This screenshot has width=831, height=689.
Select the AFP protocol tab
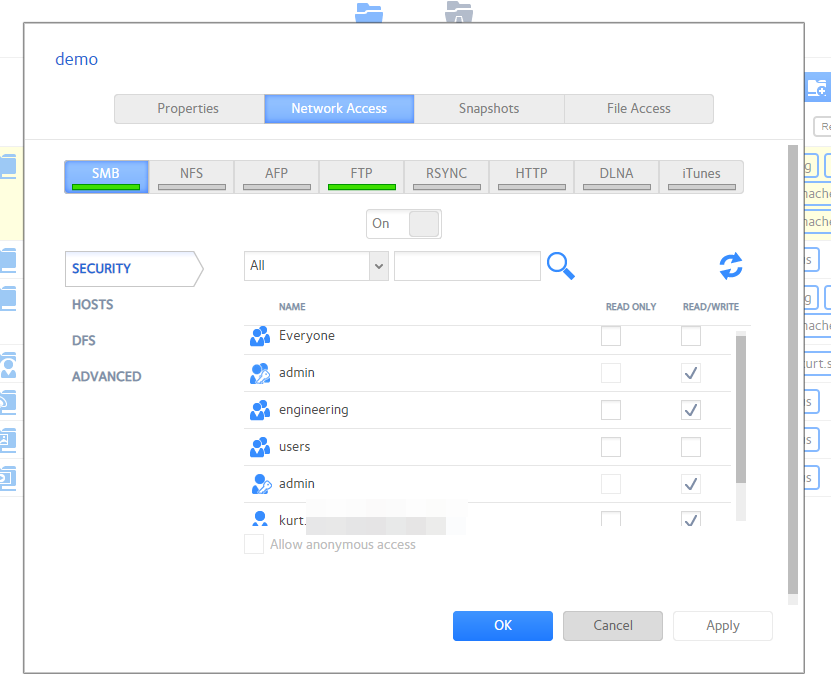(x=277, y=177)
